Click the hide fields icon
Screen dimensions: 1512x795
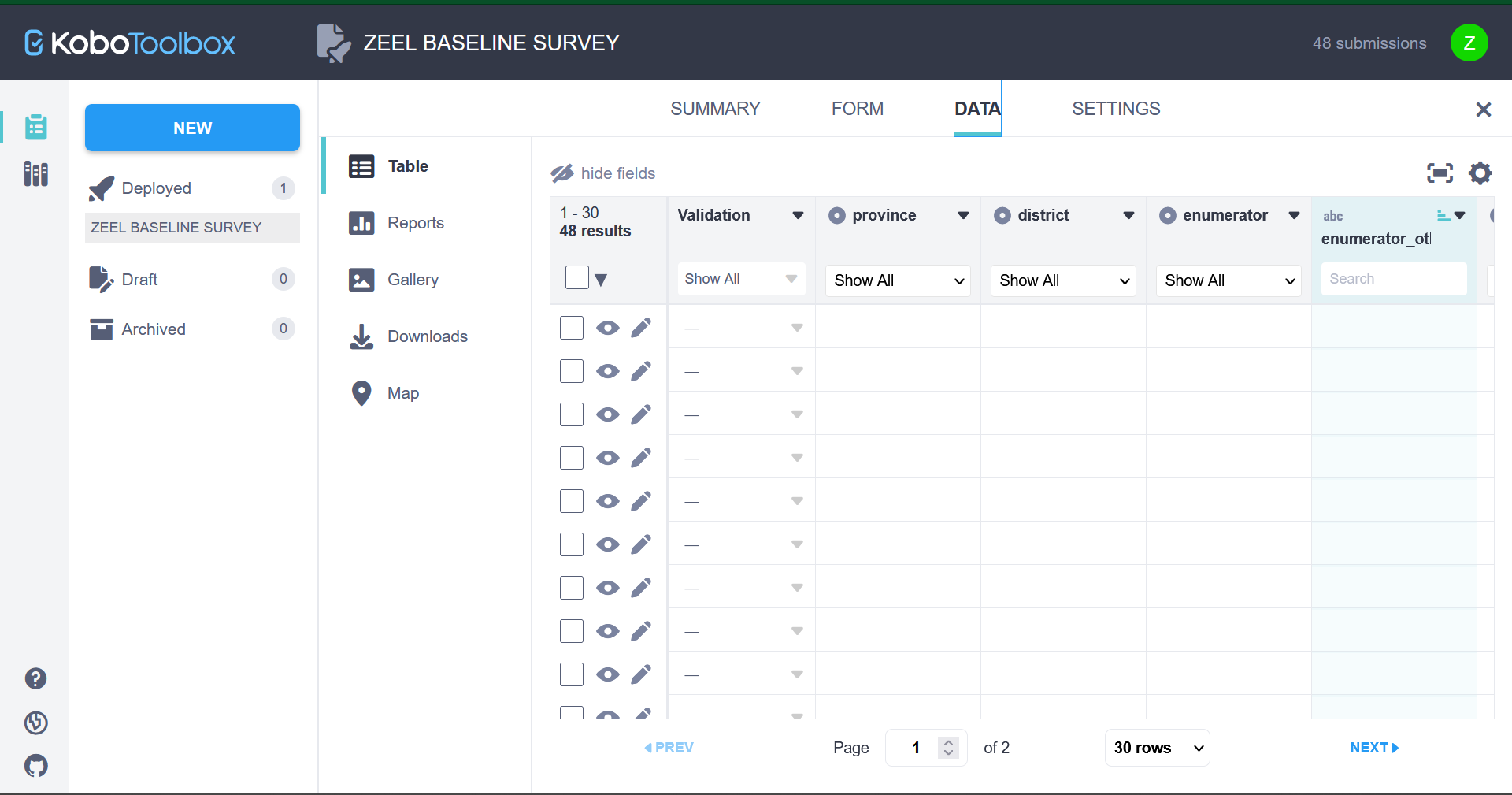[x=562, y=173]
